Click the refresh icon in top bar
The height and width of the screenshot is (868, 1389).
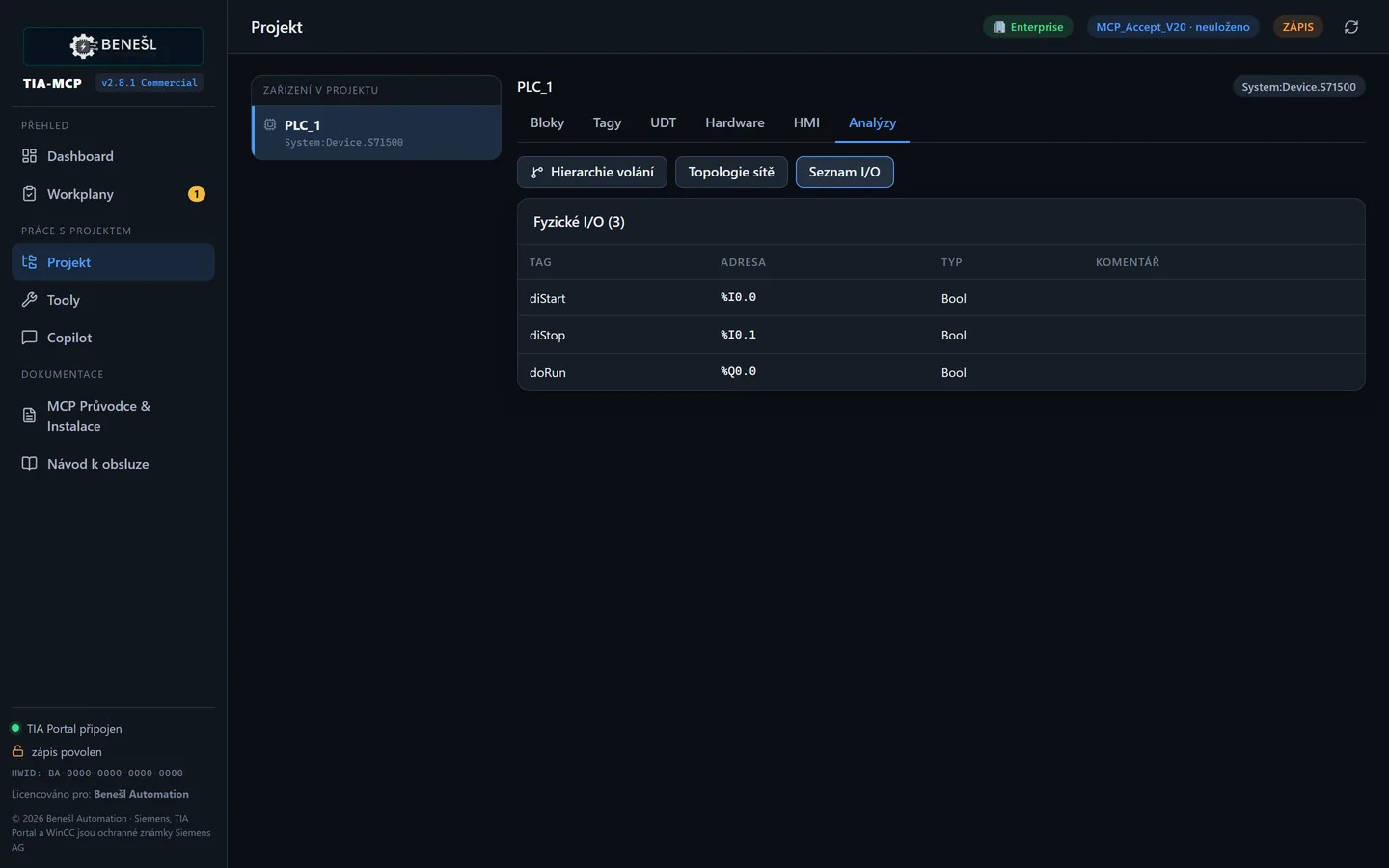pos(1351,27)
